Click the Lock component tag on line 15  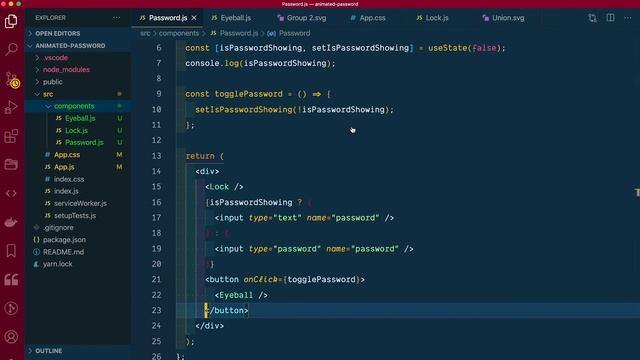point(219,187)
